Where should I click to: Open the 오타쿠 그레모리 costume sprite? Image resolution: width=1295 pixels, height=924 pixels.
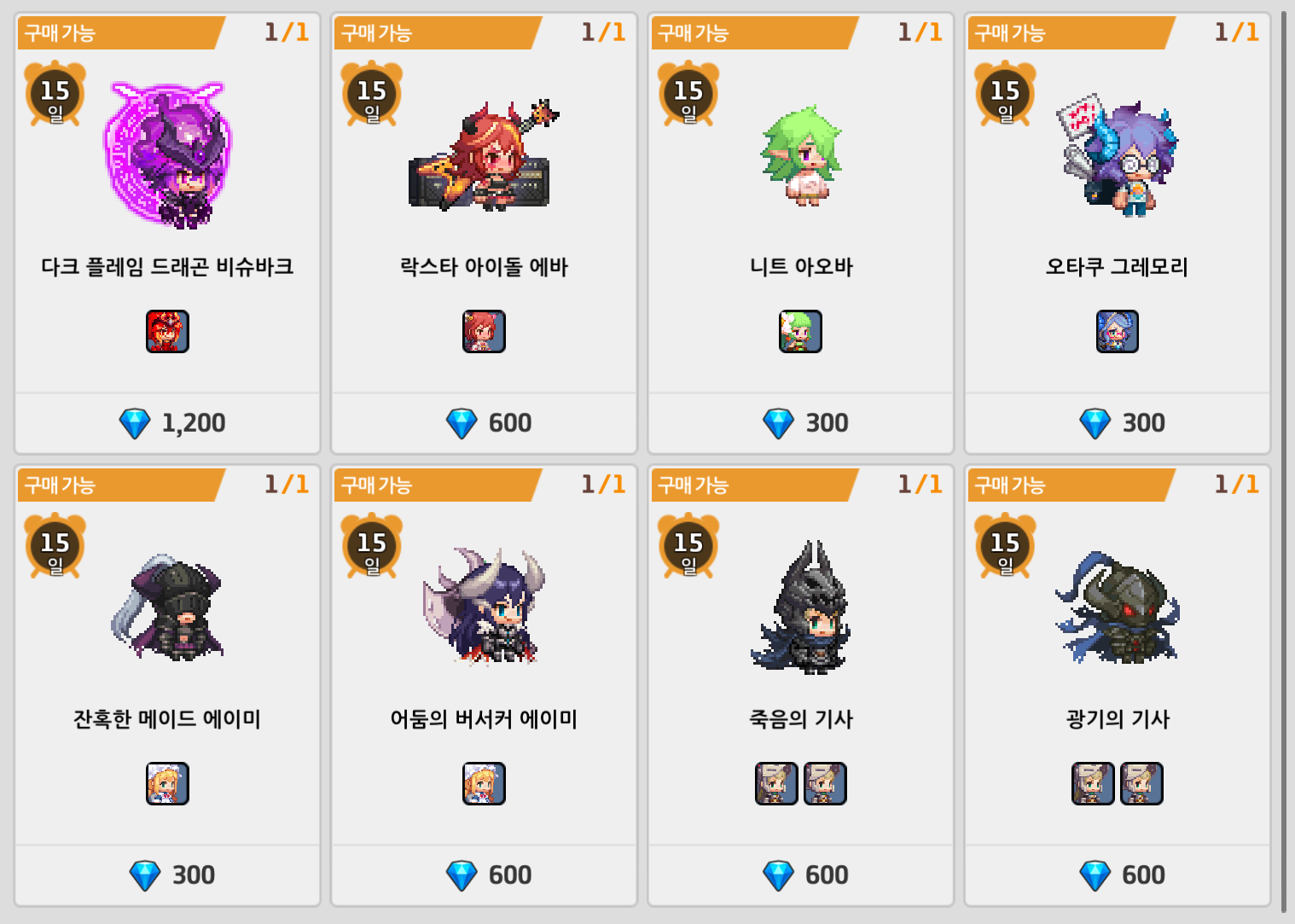[1117, 156]
